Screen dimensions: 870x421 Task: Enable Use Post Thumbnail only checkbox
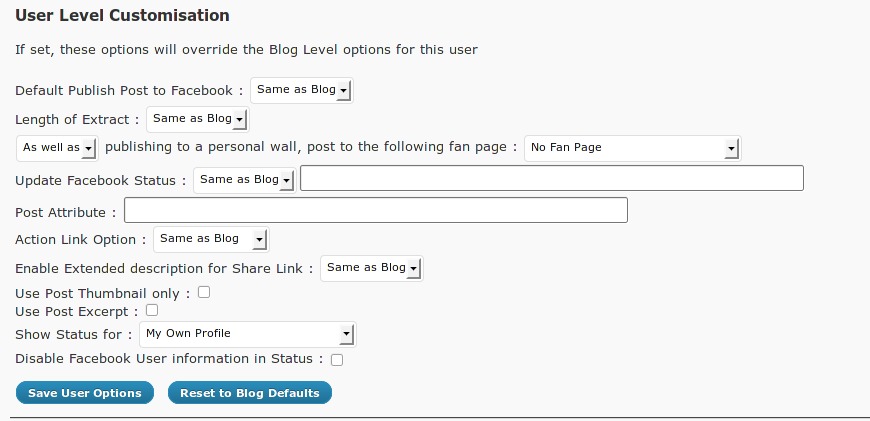pyautogui.click(x=204, y=293)
